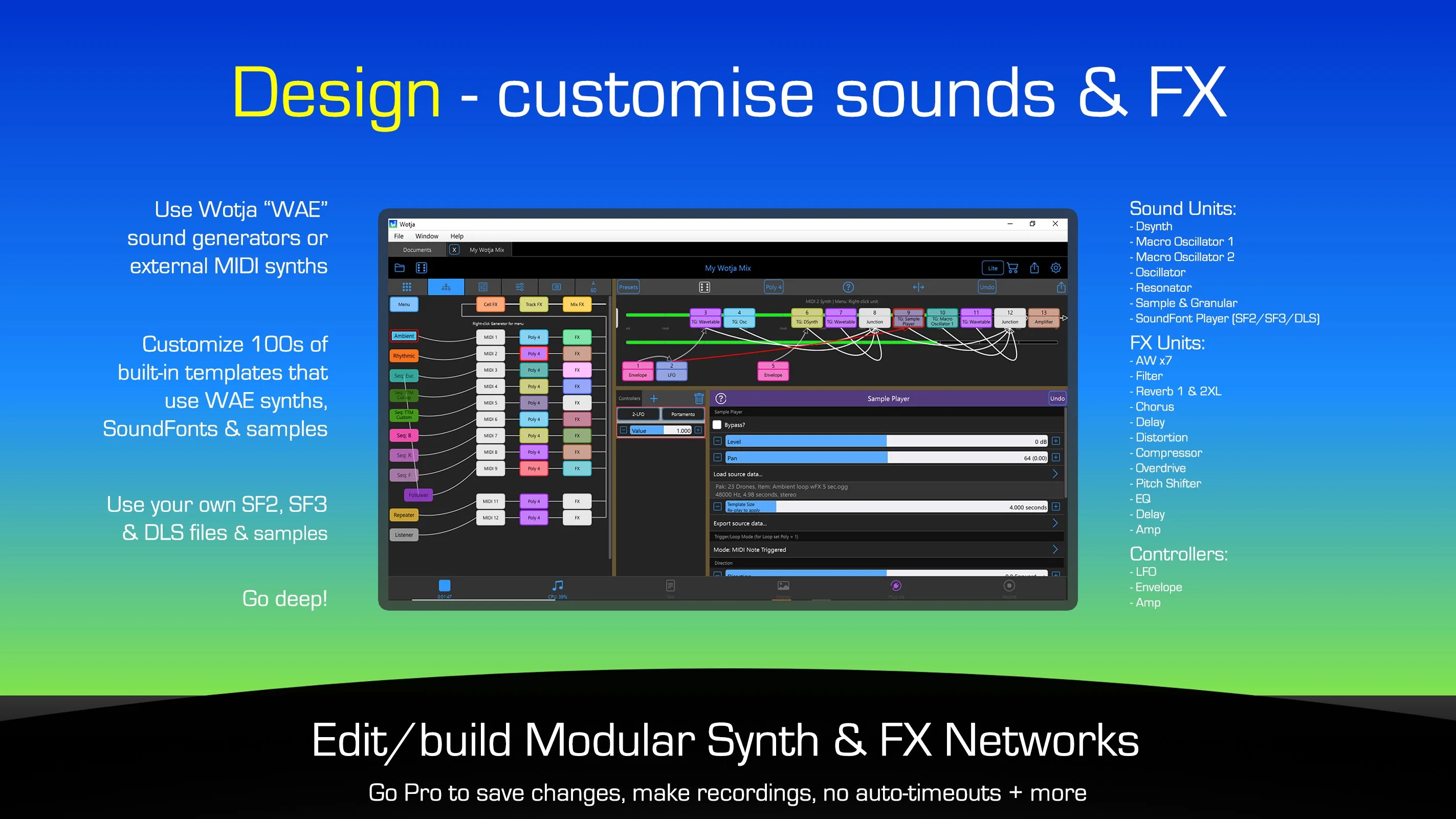Viewport: 1456px width, 819px height.
Task: Increase Pan with its plus button
Action: coord(1056,458)
